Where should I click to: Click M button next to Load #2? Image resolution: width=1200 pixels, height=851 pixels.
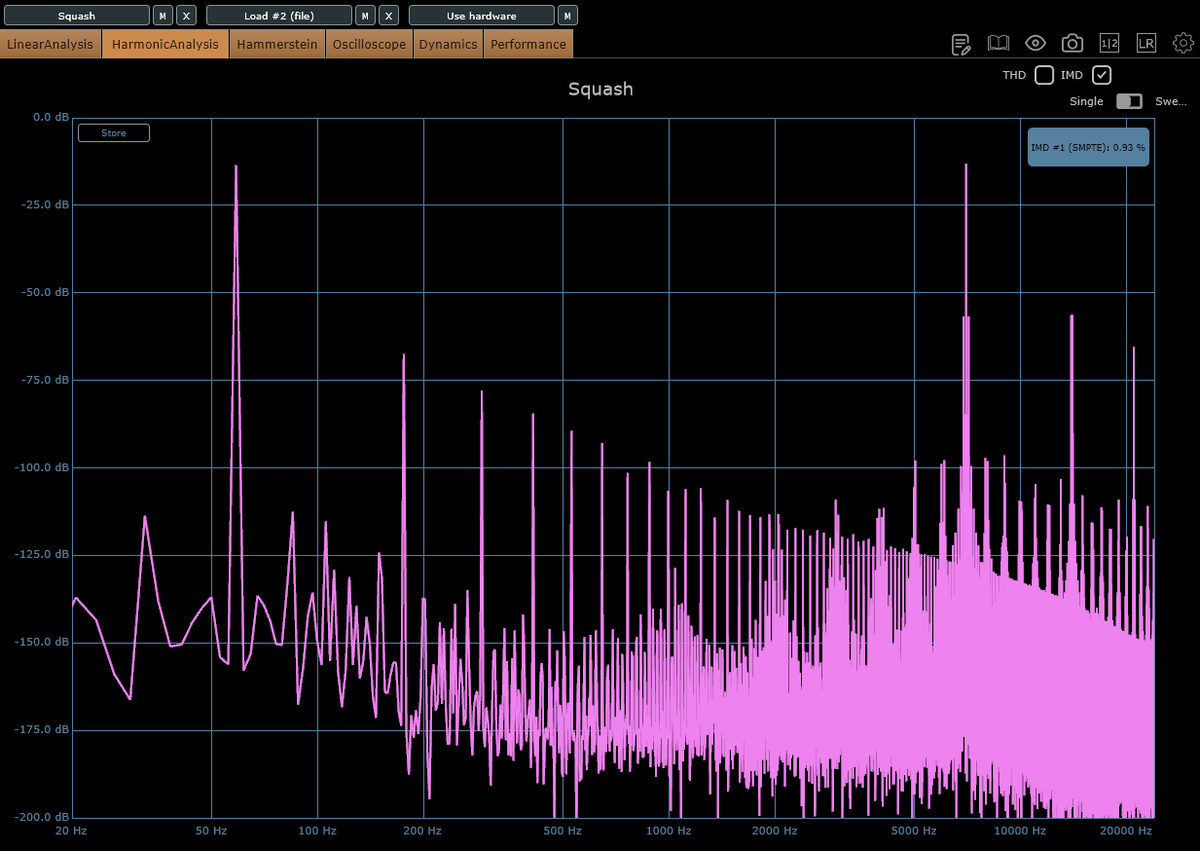pos(366,16)
